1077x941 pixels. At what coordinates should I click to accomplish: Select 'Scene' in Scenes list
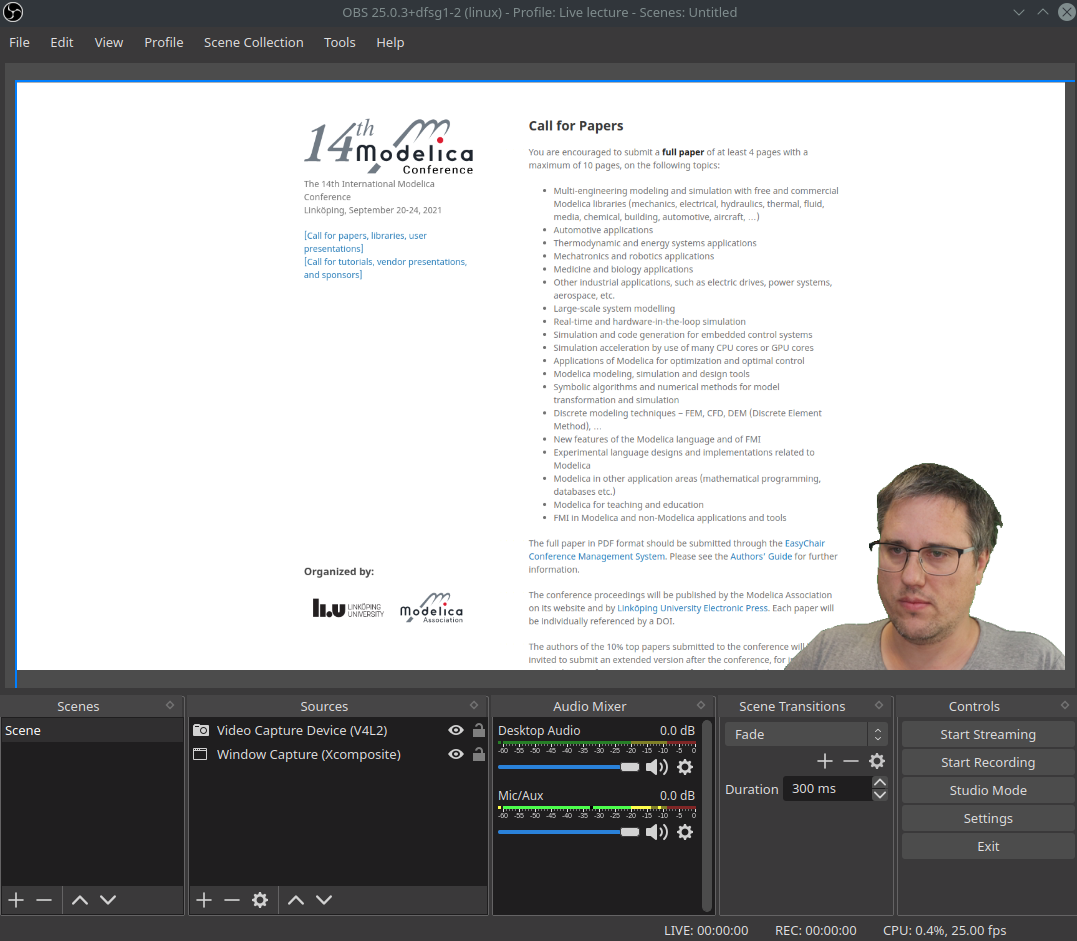click(x=92, y=730)
